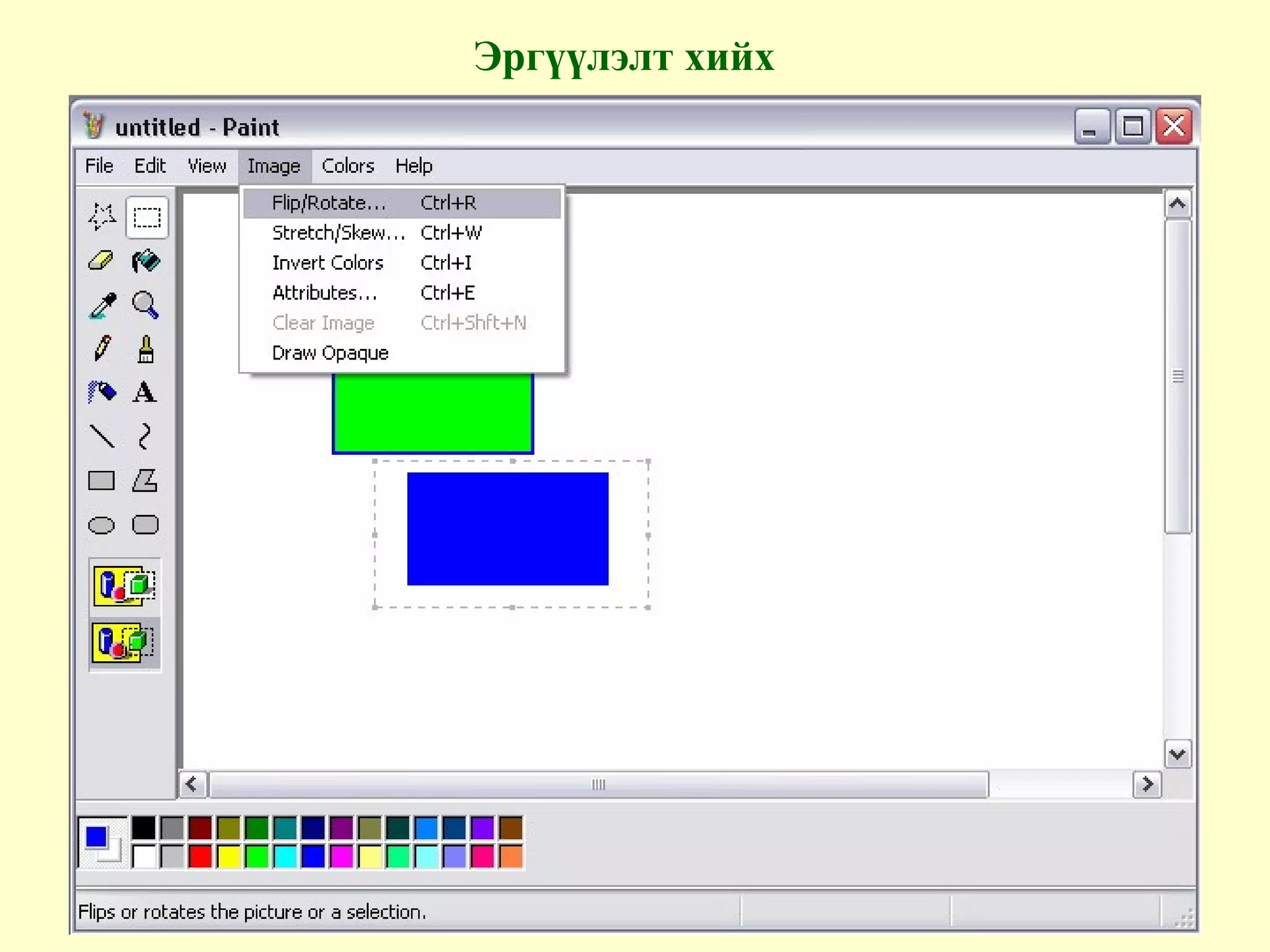Select the Ellipse tool
The height and width of the screenshot is (952, 1270).
coord(102,525)
